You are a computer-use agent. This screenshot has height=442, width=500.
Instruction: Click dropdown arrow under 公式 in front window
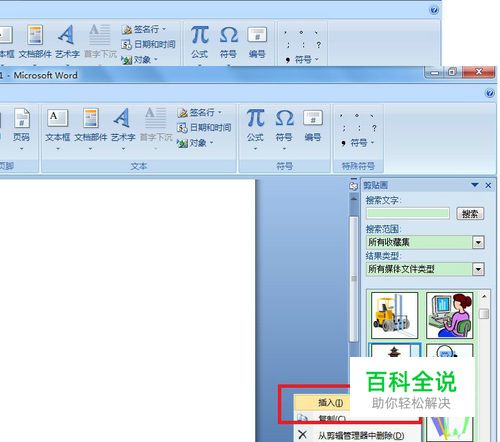tap(256, 149)
